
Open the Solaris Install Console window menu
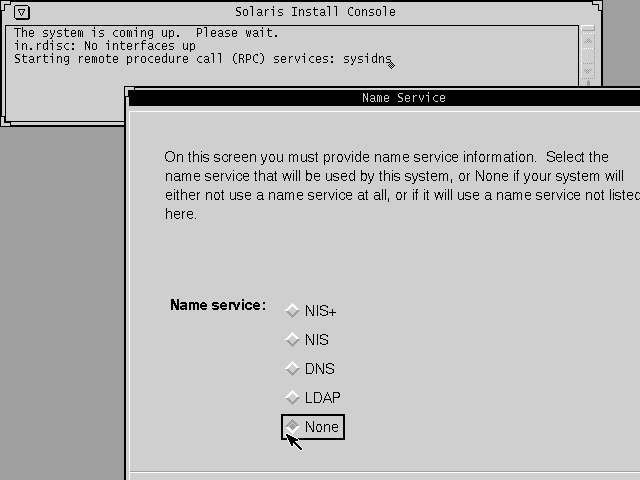pyautogui.click(x=22, y=12)
